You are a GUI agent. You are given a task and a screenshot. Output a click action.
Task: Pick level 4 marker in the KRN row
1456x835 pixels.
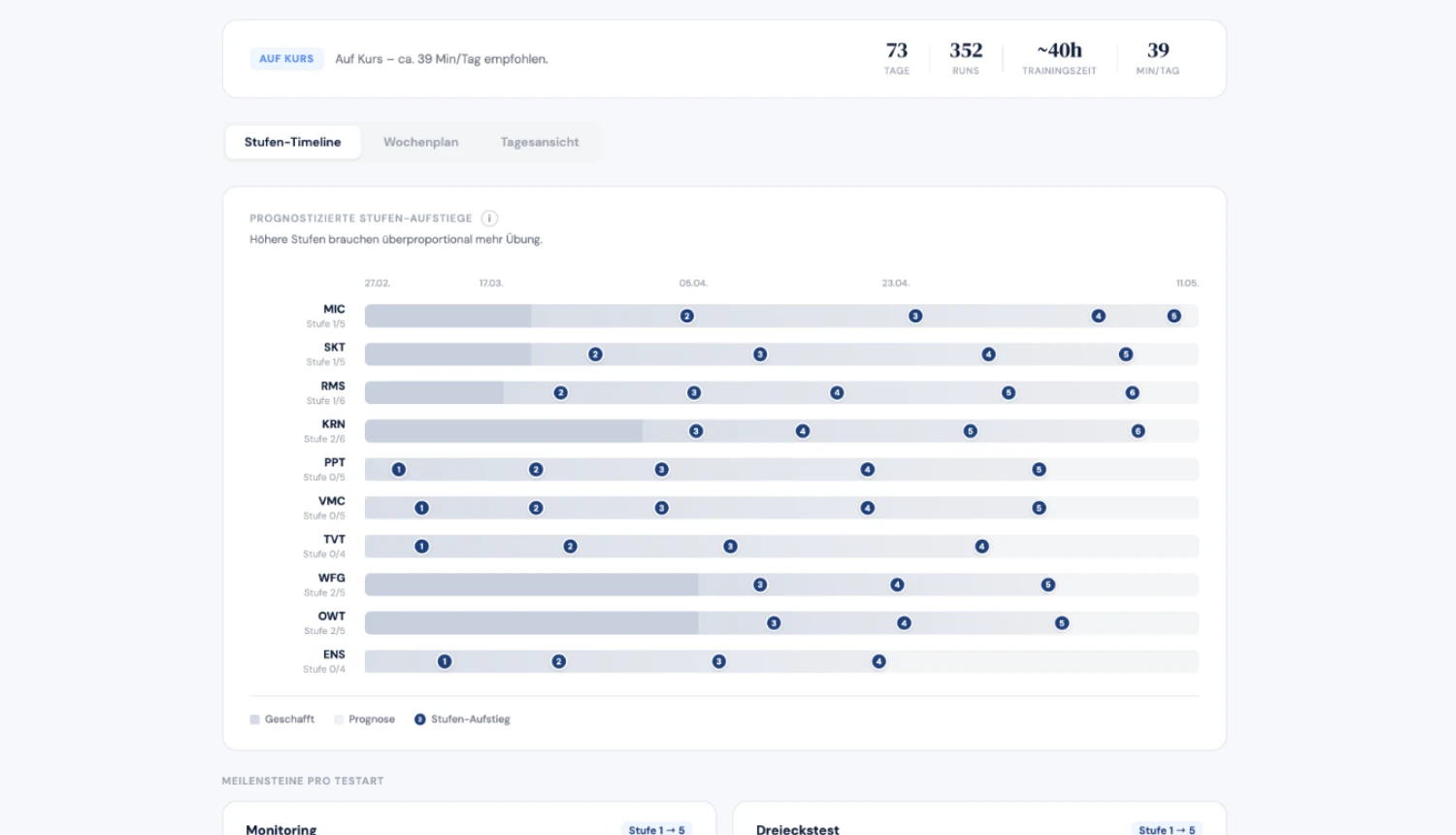tap(803, 431)
